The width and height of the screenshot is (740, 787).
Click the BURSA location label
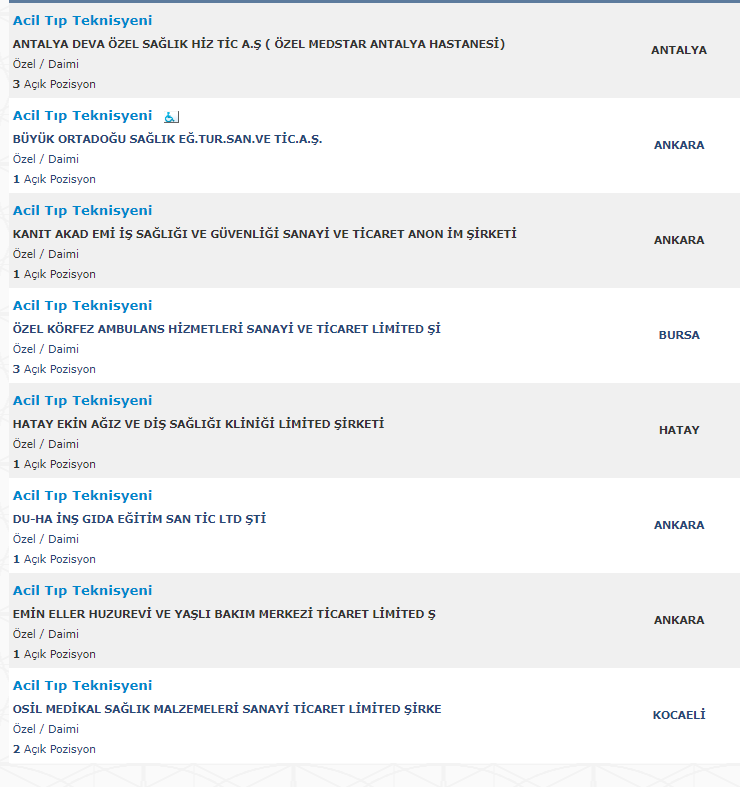click(x=679, y=335)
